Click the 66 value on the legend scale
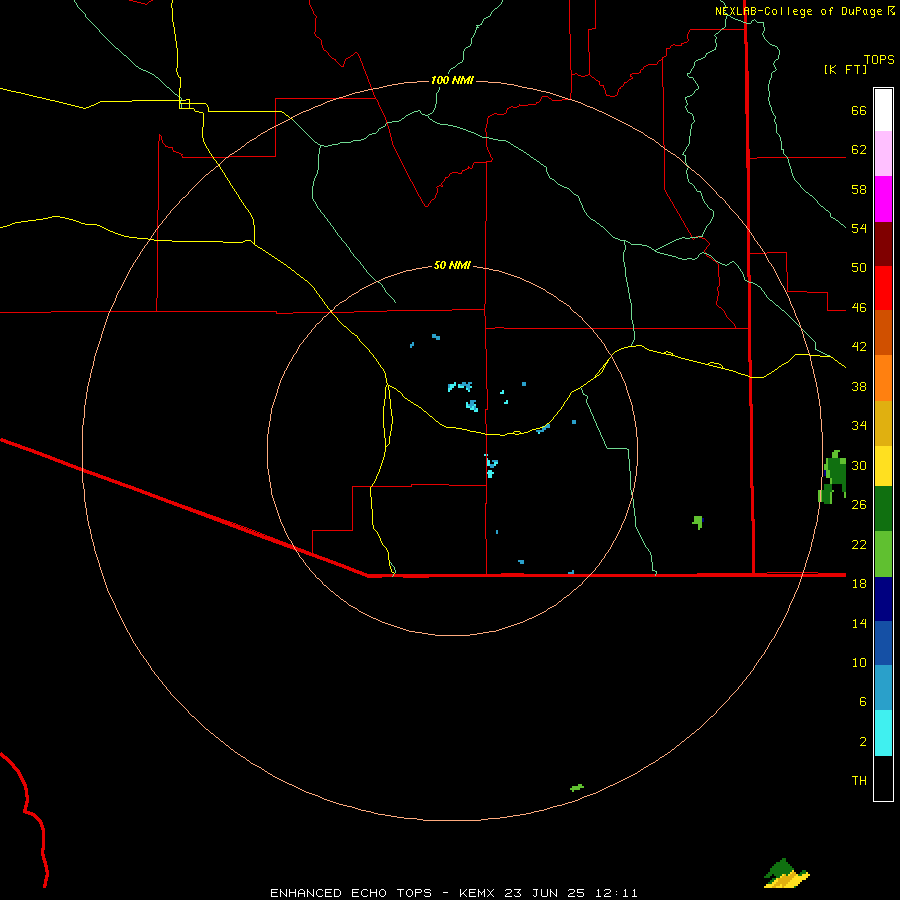The image size is (900, 900). click(859, 110)
